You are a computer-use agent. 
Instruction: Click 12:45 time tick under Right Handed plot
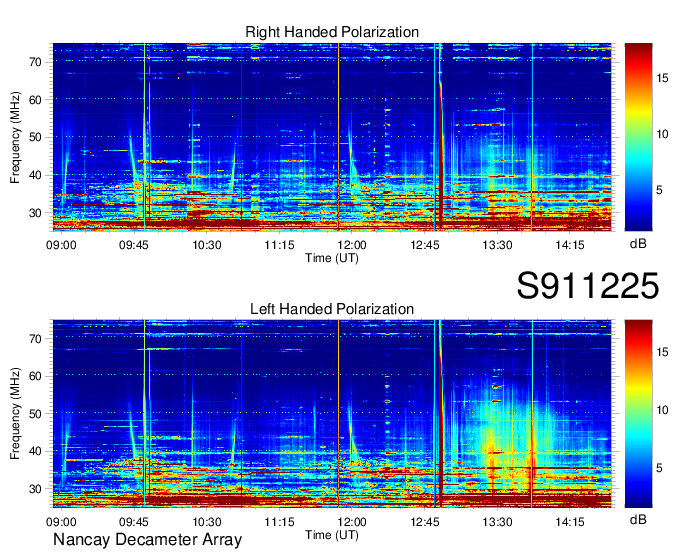(x=425, y=245)
